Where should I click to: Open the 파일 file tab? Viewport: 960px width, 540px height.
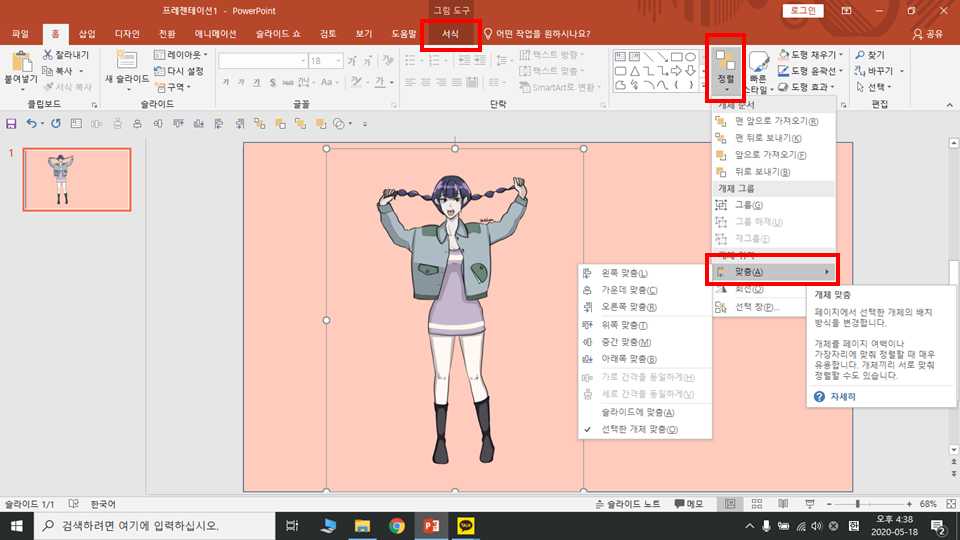click(20, 34)
